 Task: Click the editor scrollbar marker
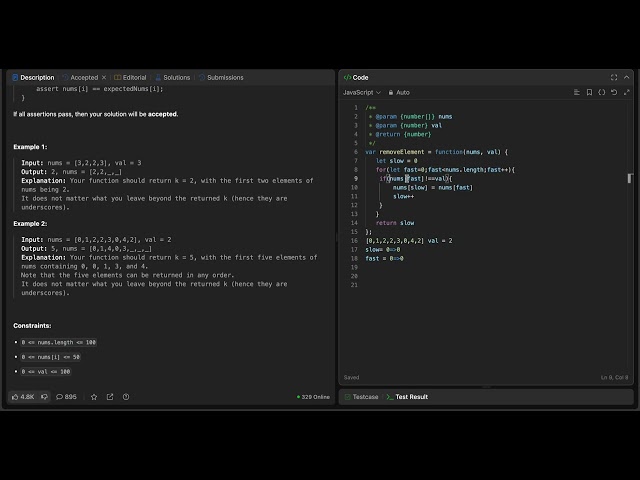[630, 178]
